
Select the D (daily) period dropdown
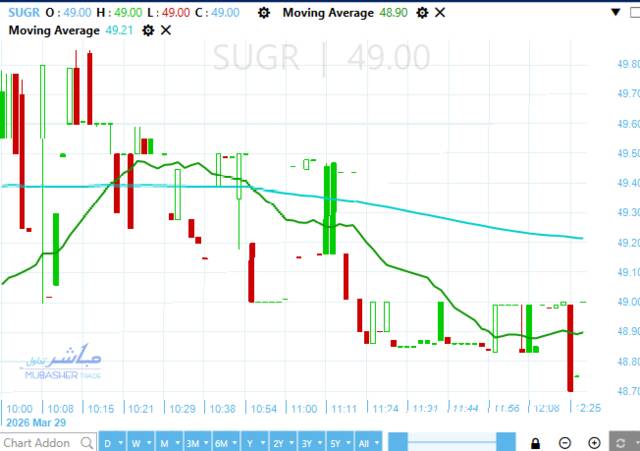tap(112, 443)
